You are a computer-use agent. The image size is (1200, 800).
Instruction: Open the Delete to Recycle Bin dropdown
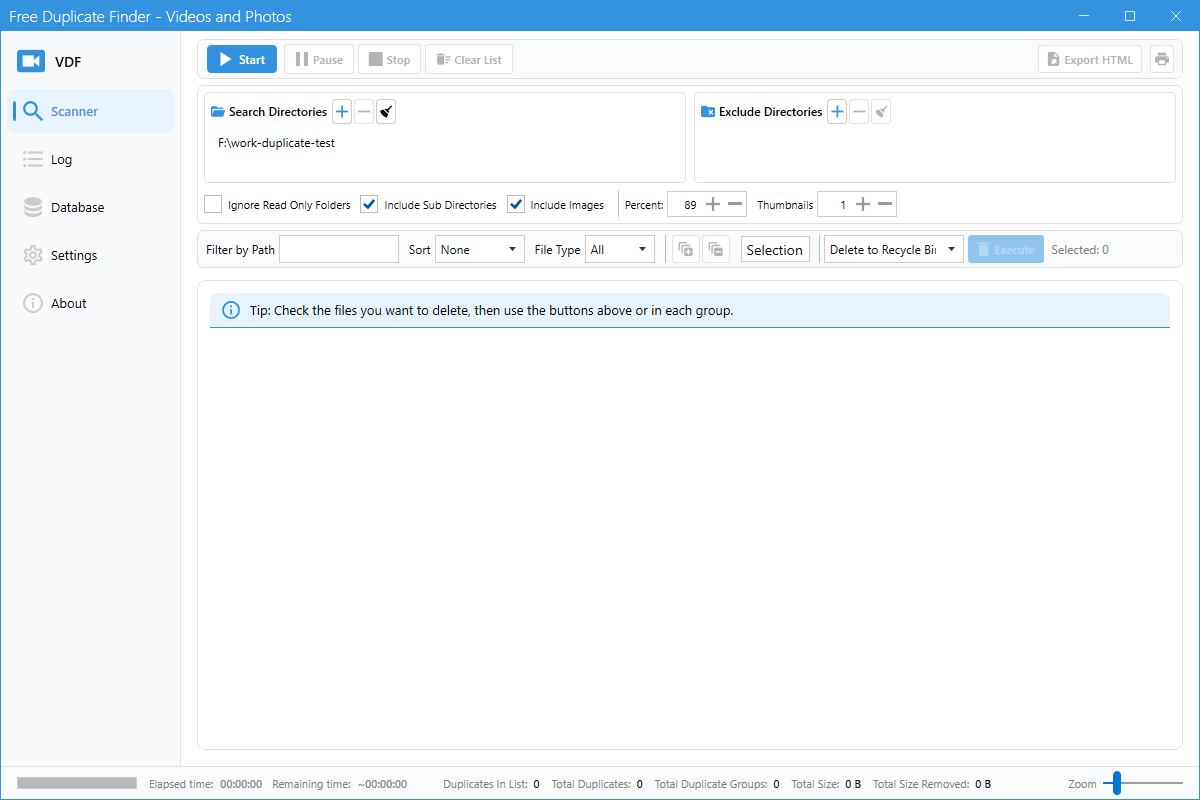pos(894,250)
